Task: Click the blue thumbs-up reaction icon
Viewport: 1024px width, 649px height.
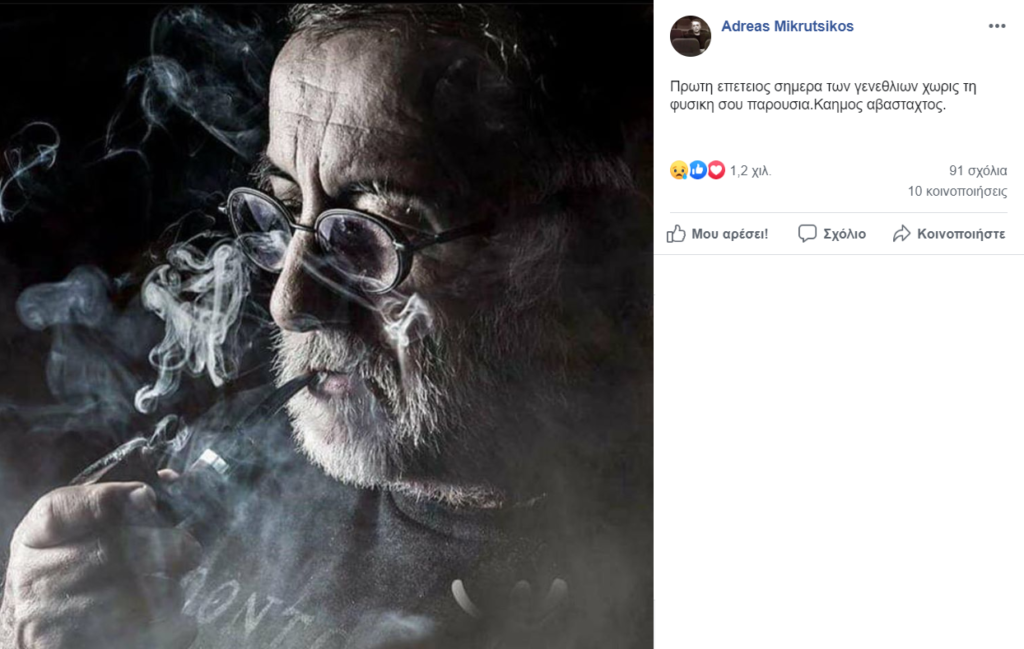Action: pyautogui.click(x=697, y=170)
